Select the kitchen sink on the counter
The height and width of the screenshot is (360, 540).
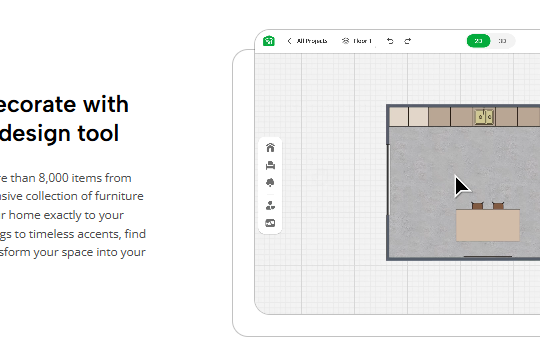[x=485, y=117]
